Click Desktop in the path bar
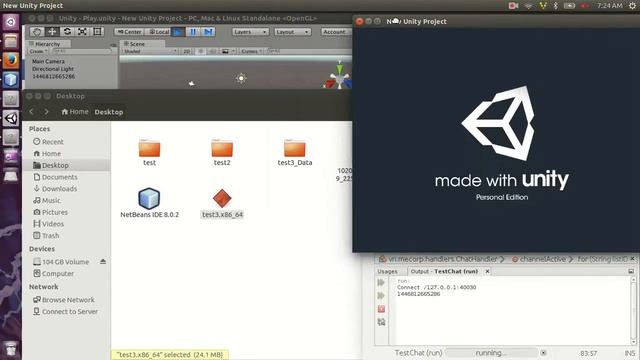The width and height of the screenshot is (640, 360). (109, 112)
